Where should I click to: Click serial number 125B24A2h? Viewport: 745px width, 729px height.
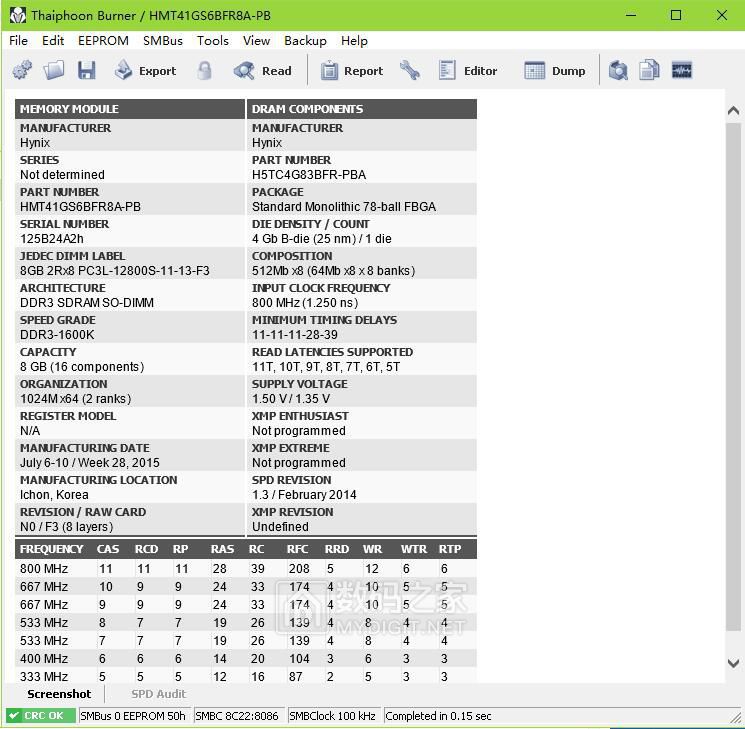point(52,239)
